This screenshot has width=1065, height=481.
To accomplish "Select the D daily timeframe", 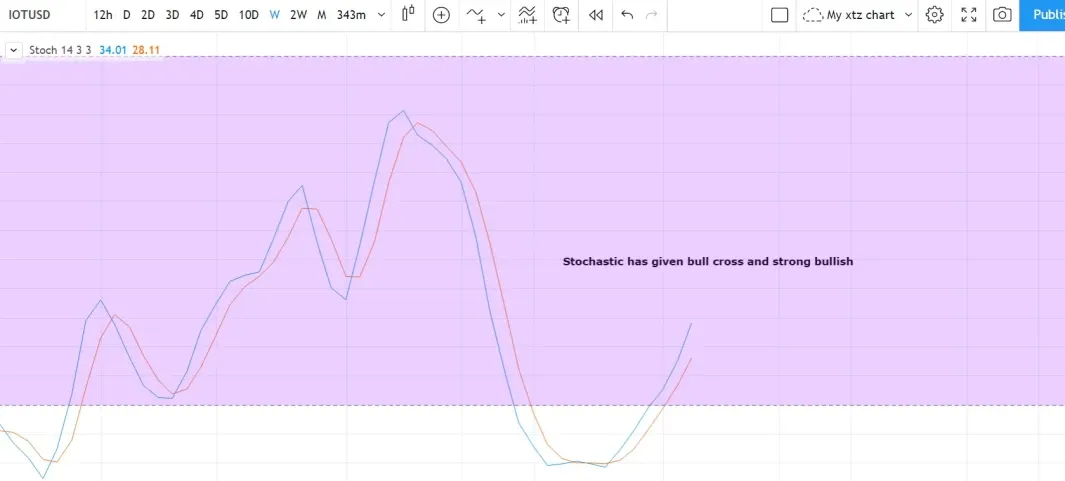I will coord(126,15).
